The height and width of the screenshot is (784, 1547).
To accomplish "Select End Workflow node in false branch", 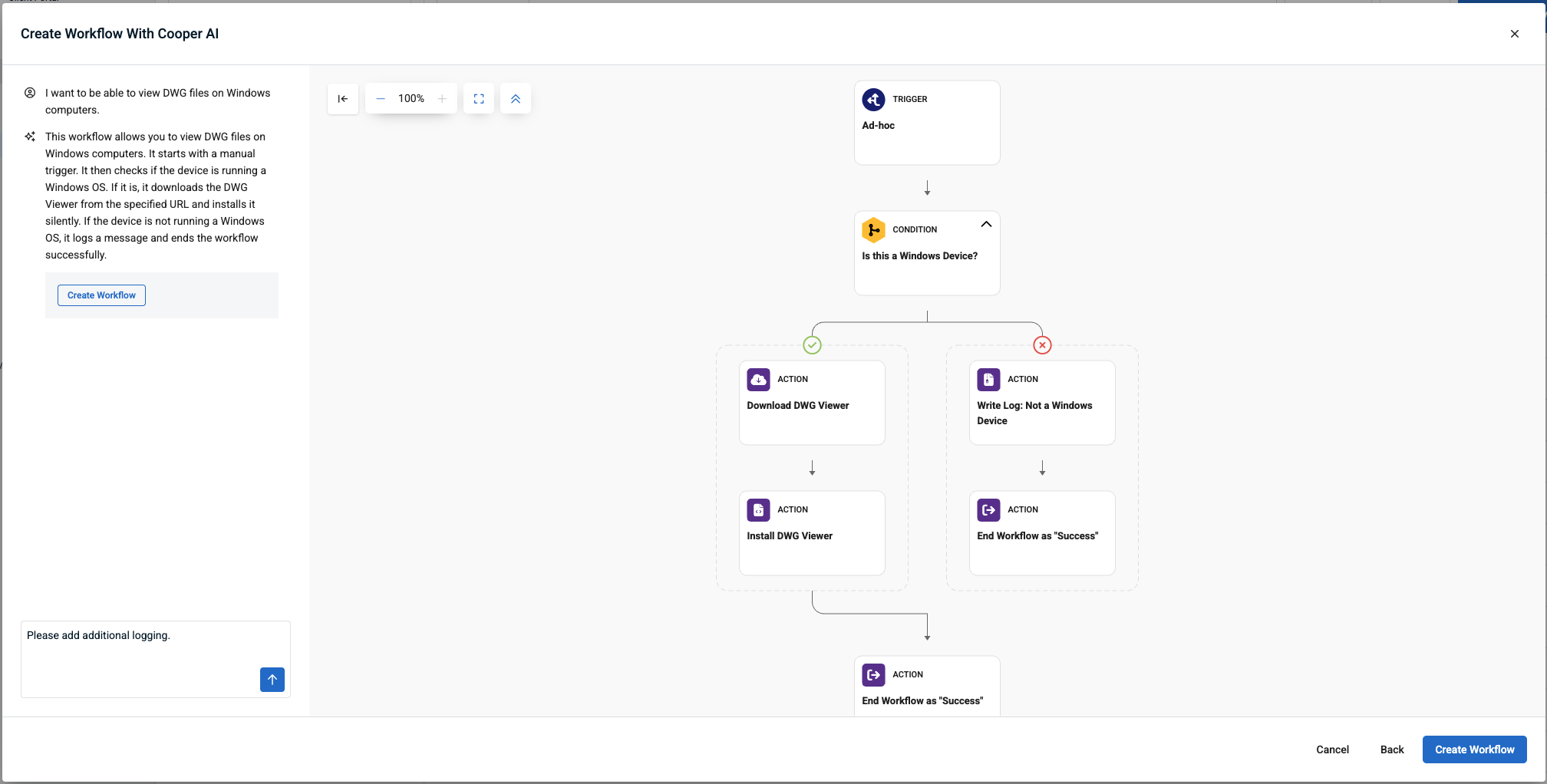I will point(1042,533).
